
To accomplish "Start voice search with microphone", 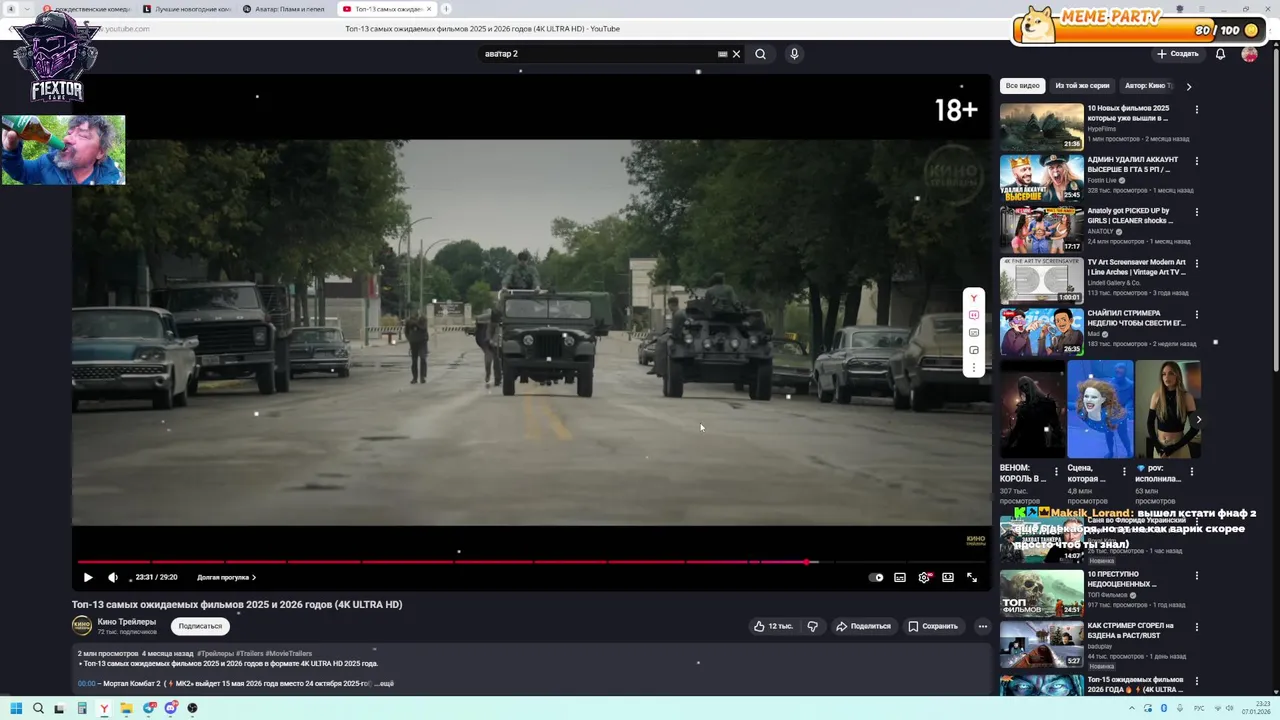I will 794,54.
